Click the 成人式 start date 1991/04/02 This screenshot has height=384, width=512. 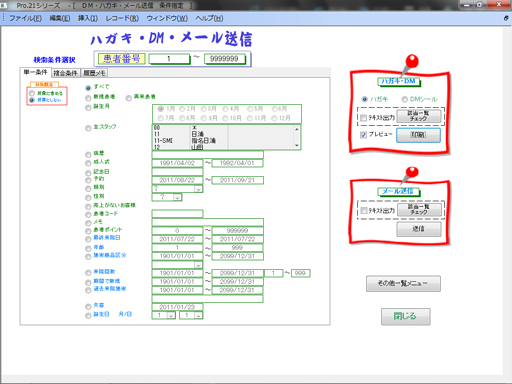(177, 163)
